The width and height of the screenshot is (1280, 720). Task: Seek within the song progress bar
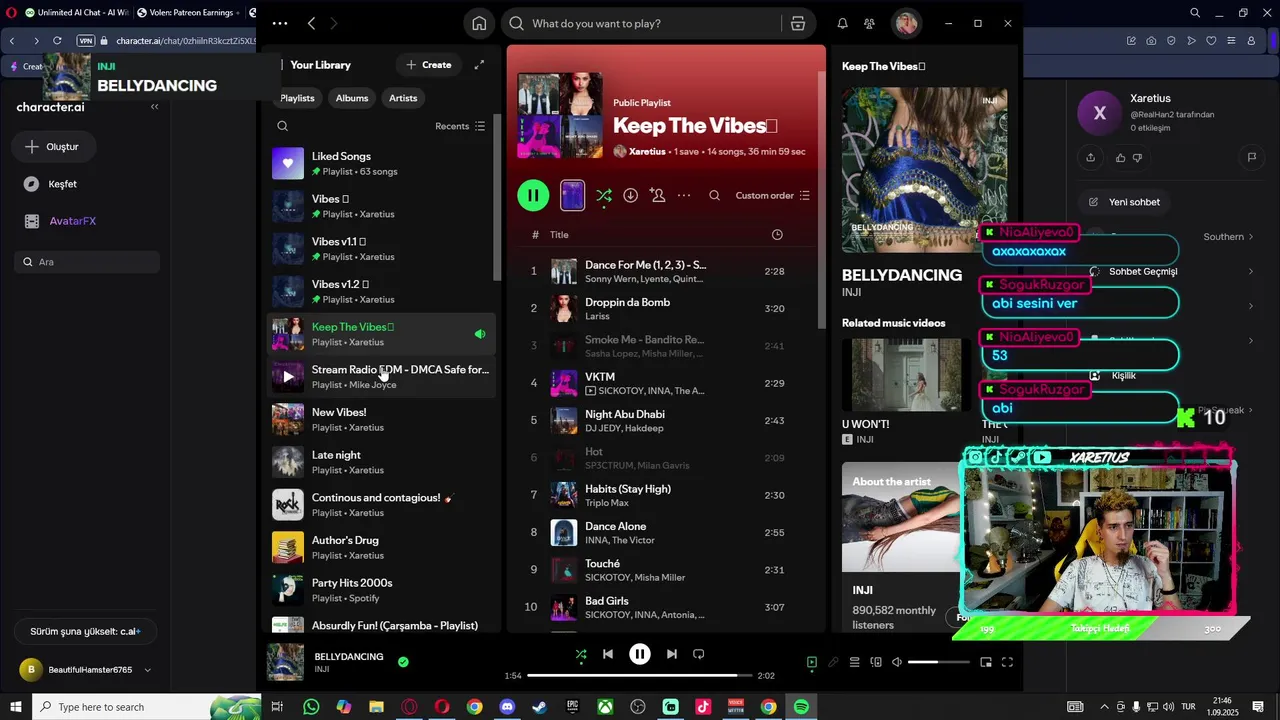[639, 675]
